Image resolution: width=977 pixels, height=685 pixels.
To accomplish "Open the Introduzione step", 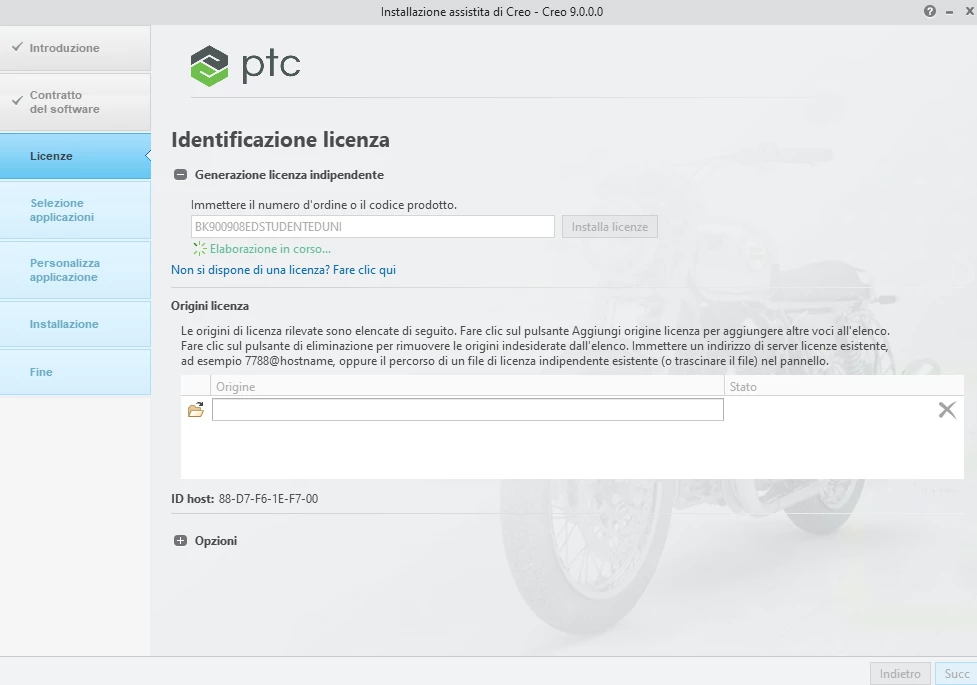I will pos(75,48).
